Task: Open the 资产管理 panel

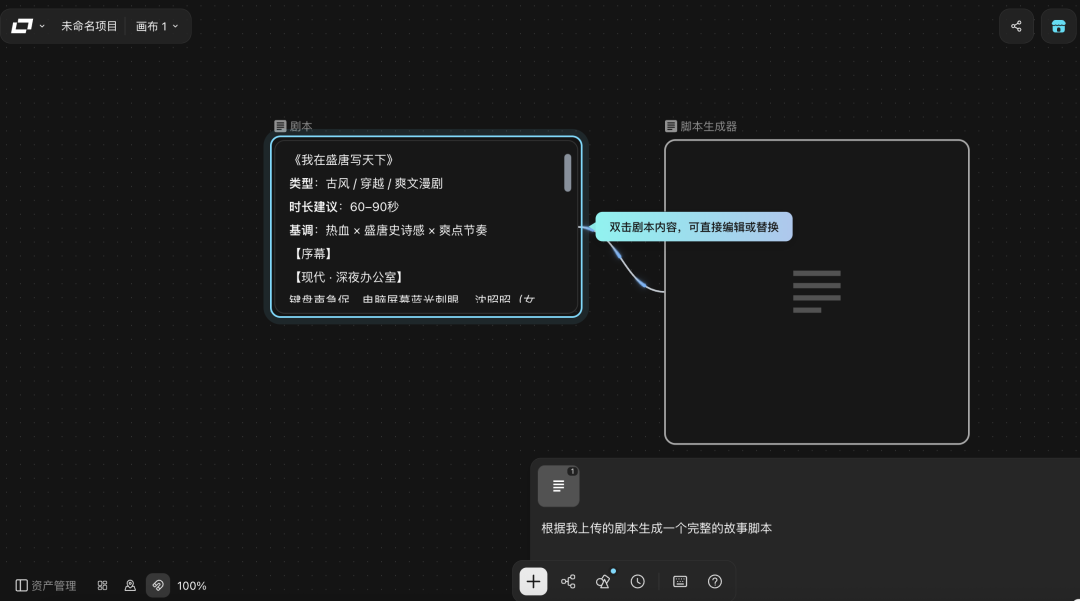Action: pos(45,585)
